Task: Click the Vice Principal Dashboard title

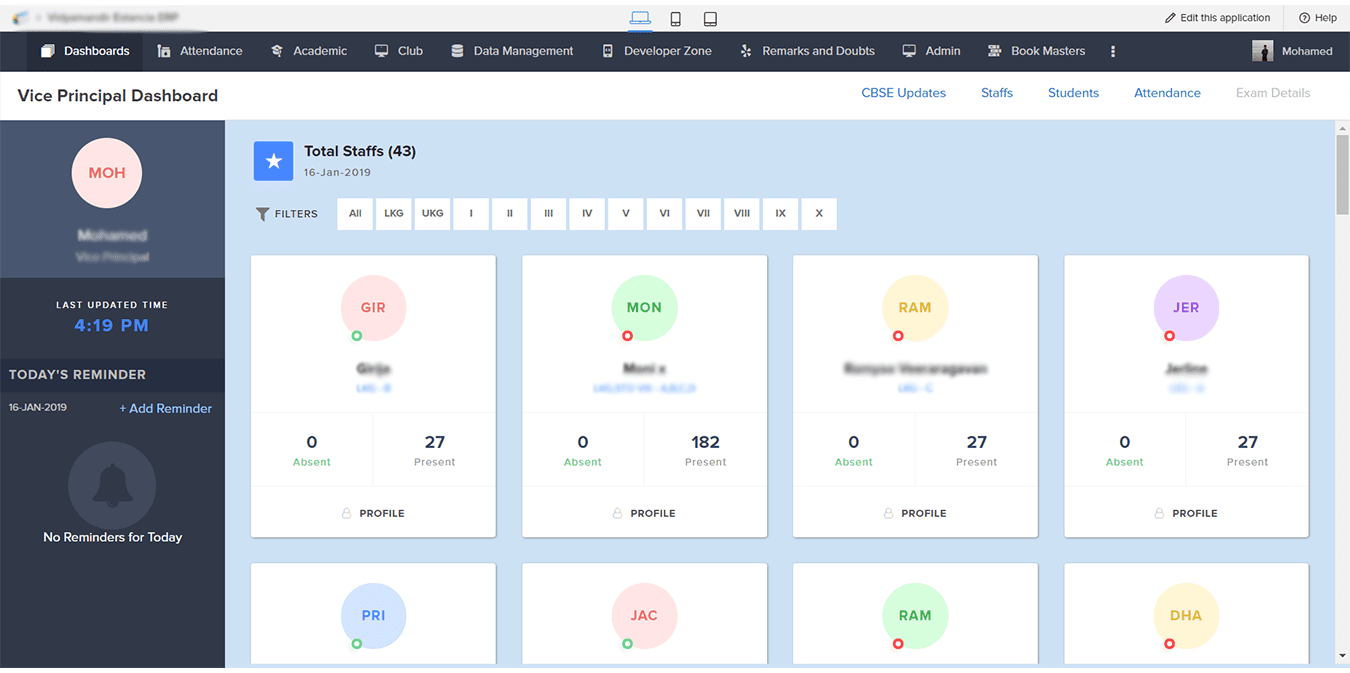Action: 118,96
